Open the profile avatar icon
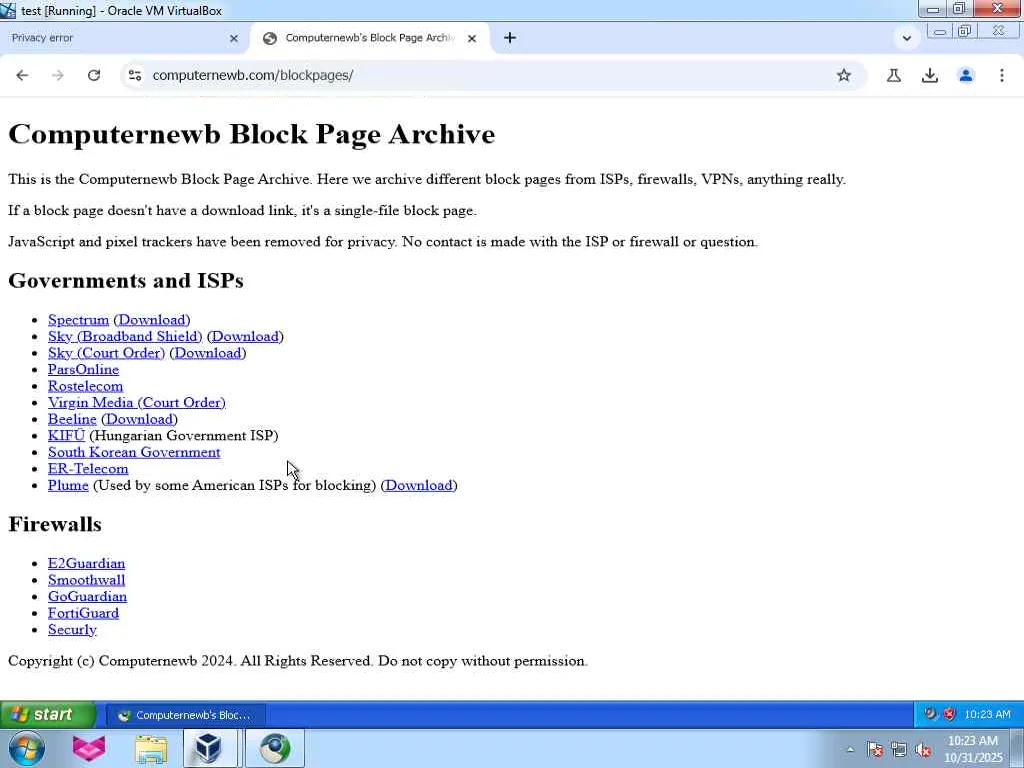1024x768 pixels. point(966,75)
